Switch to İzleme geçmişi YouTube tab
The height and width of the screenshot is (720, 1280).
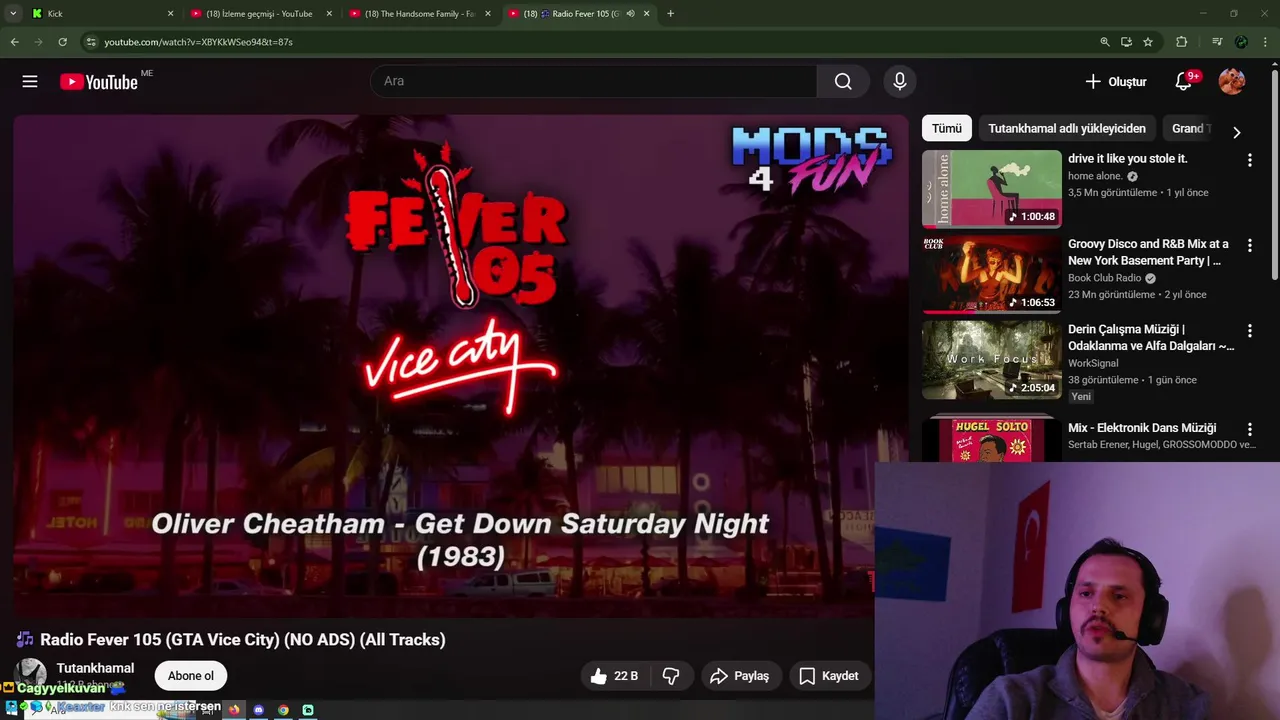point(258,14)
